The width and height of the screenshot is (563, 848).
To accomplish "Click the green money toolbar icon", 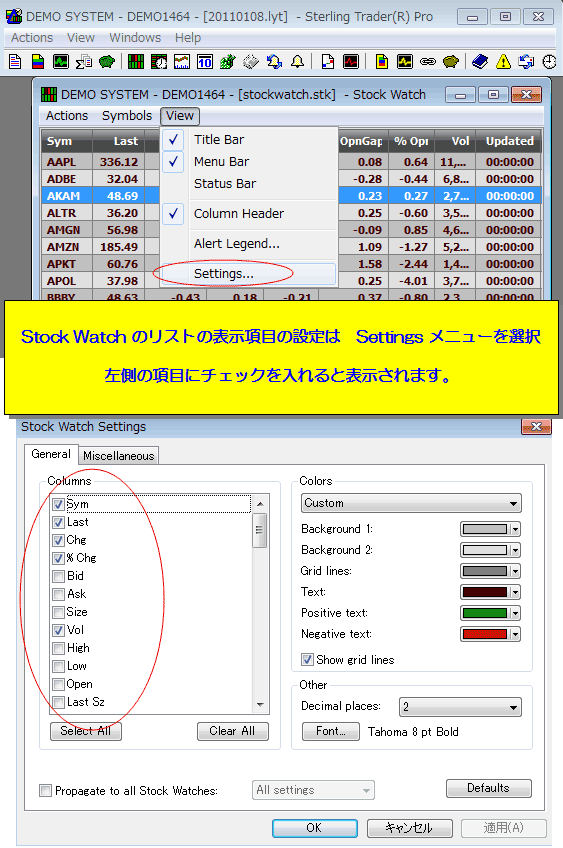I will (228, 62).
